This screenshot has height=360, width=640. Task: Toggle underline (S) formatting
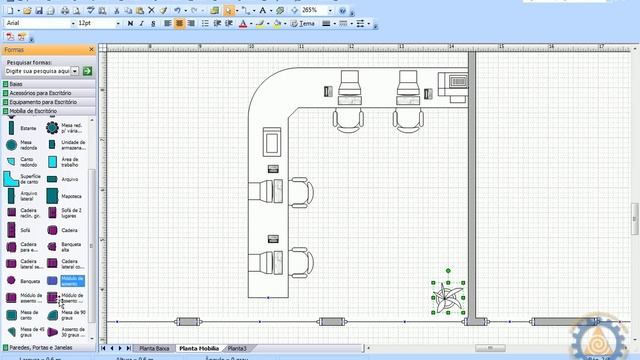click(153, 24)
